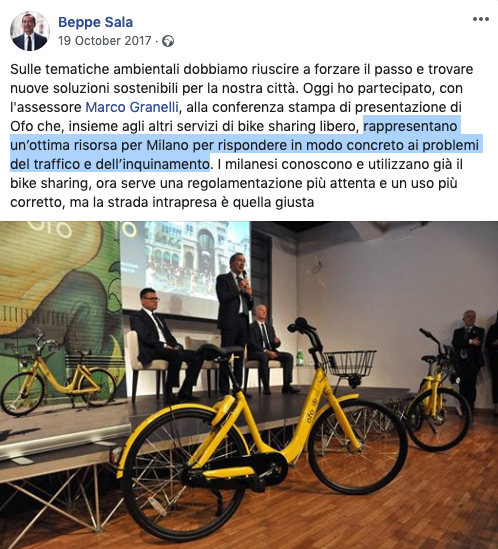Click the globe public-audience icon
Viewport: 498px width, 549px height.
[x=168, y=41]
